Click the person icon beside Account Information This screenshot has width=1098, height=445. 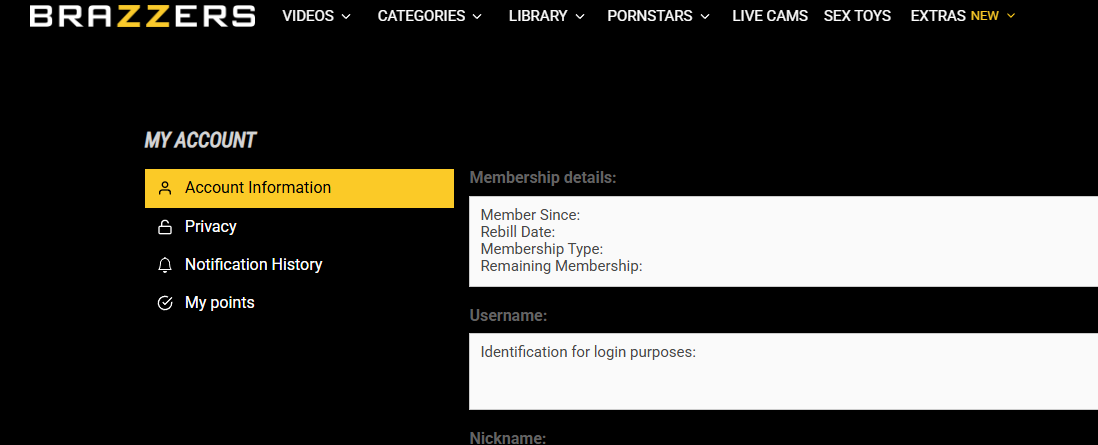(x=166, y=188)
